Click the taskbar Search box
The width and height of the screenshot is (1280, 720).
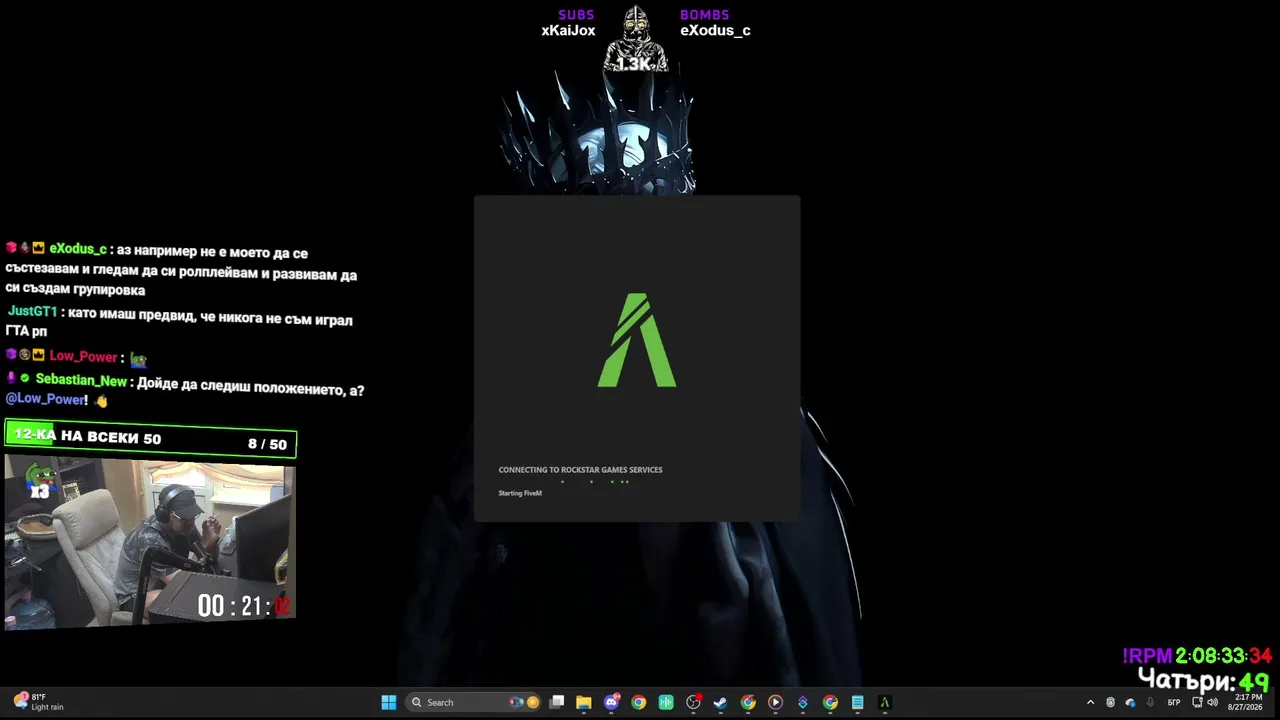(474, 702)
